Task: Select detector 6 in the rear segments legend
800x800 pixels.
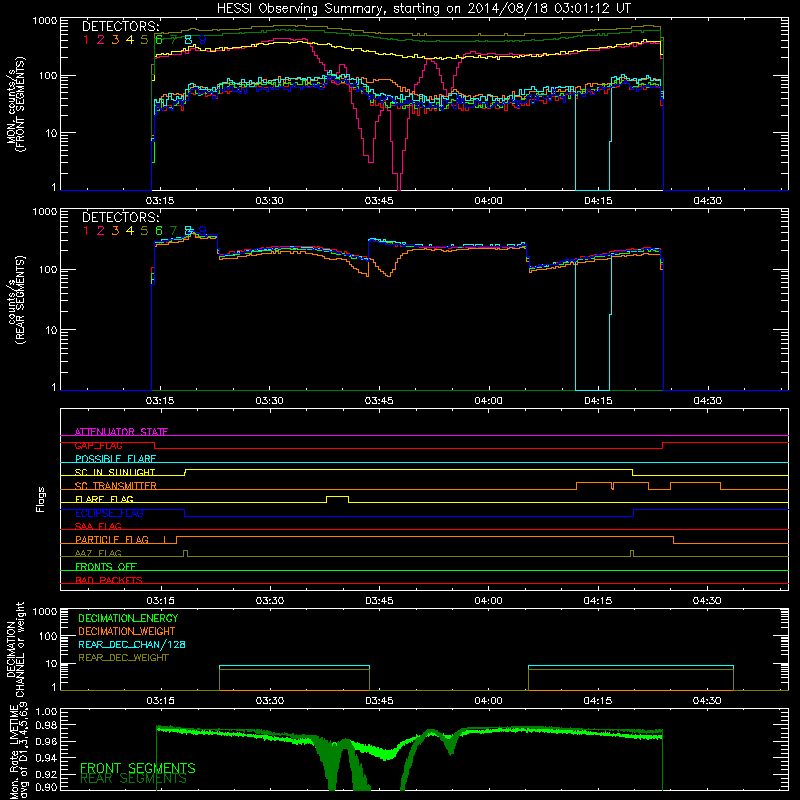Action: pos(159,231)
